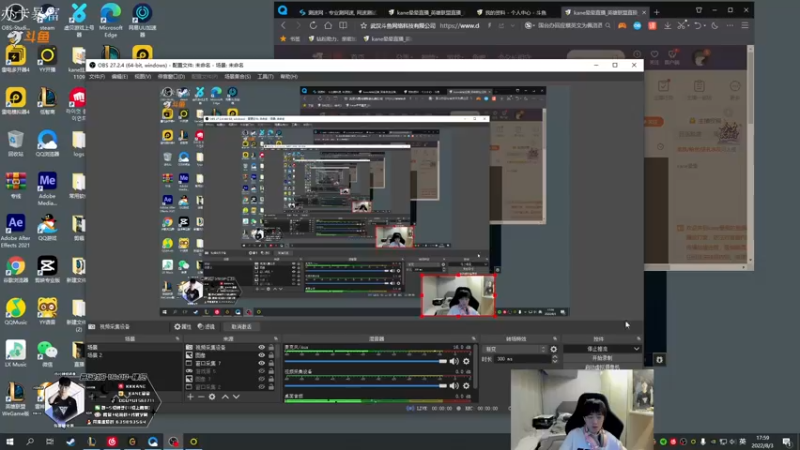Add a new source with plus icon
The image size is (800, 450).
[190, 396]
